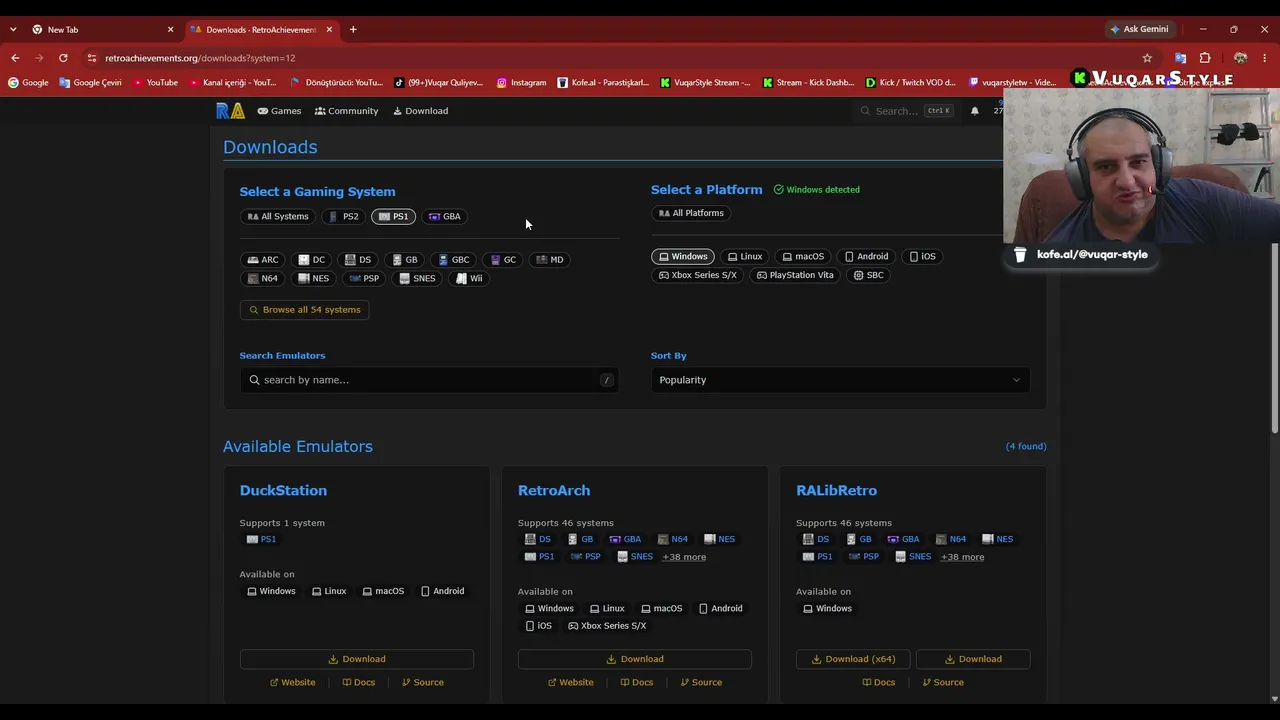Select the iOS platform filter
1280x720 pixels.
click(923, 257)
